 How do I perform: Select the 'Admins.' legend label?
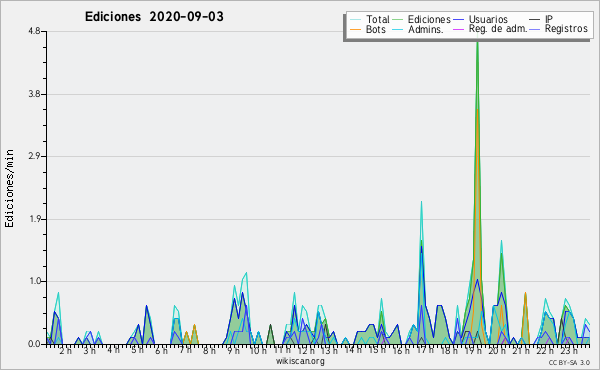pyautogui.click(x=426, y=29)
